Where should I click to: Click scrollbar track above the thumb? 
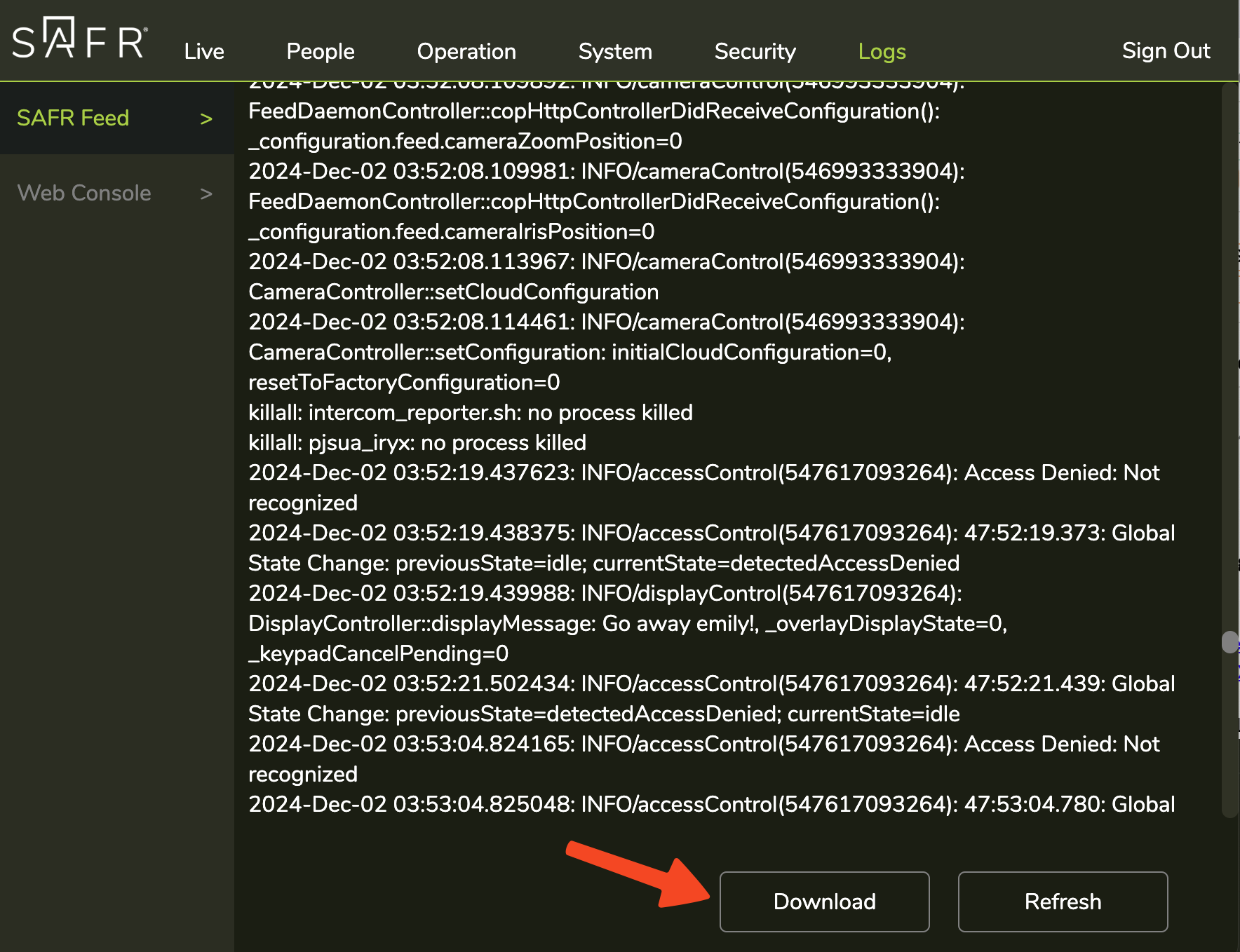(1229, 351)
